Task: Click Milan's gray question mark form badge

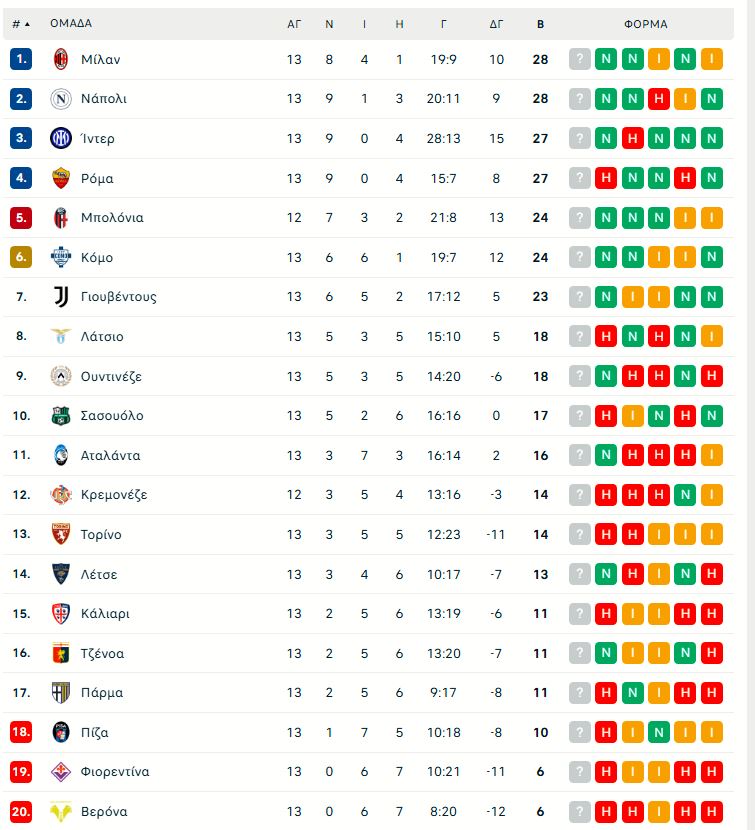Action: tap(580, 59)
